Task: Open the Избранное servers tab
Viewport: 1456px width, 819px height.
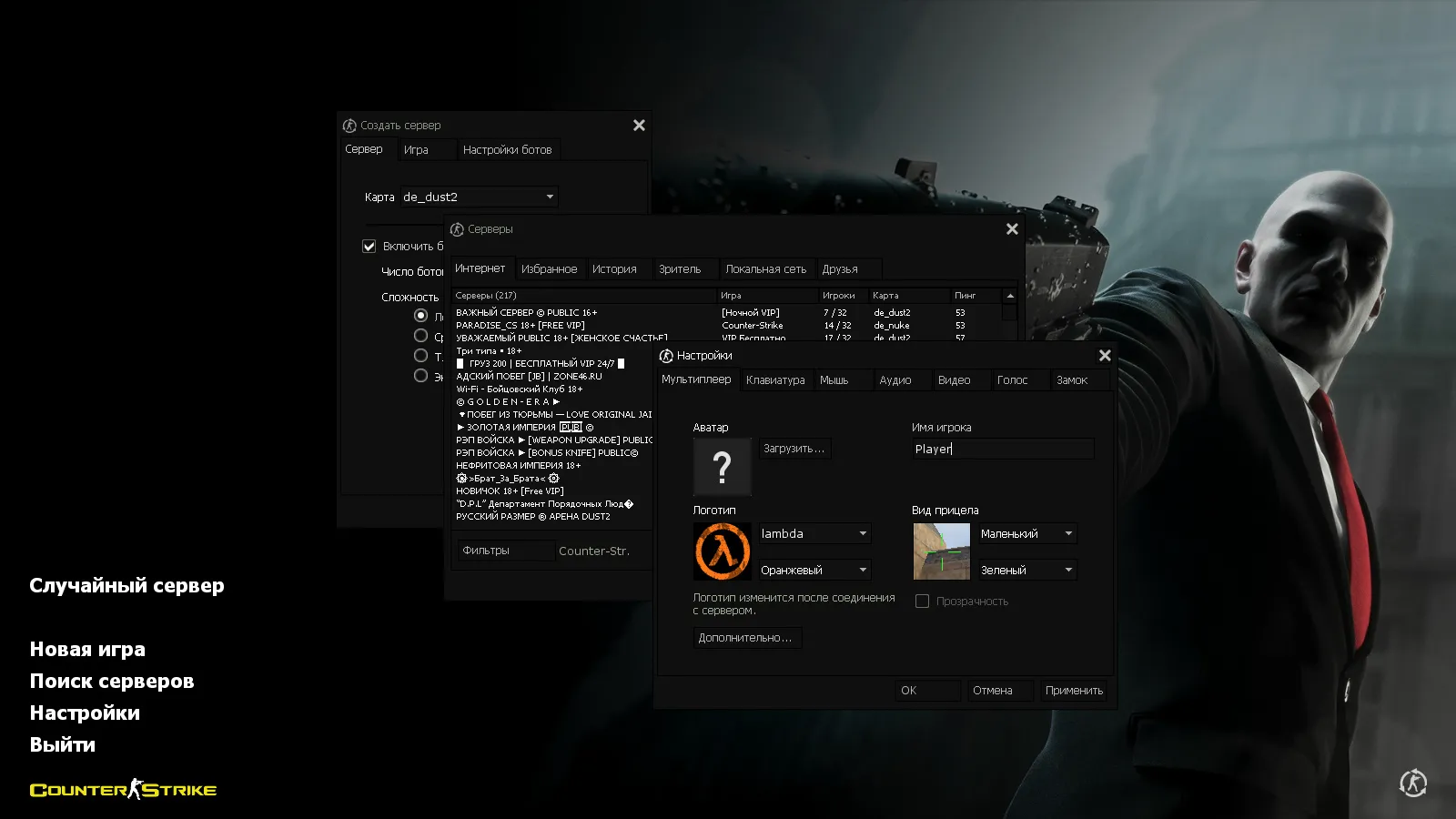Action: (x=549, y=269)
